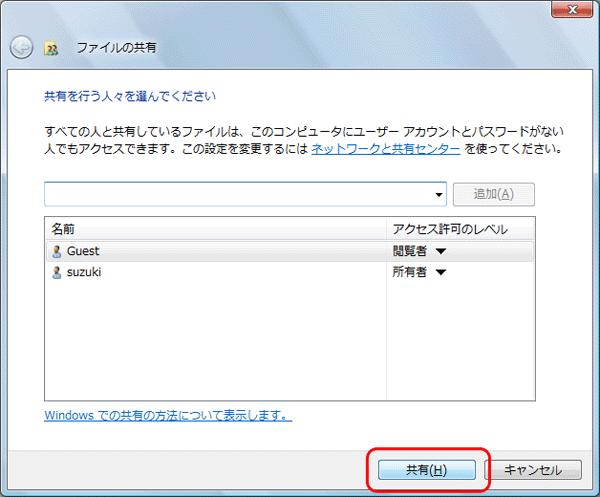Click the 共有を行う人々を選んでください heading

point(130,97)
